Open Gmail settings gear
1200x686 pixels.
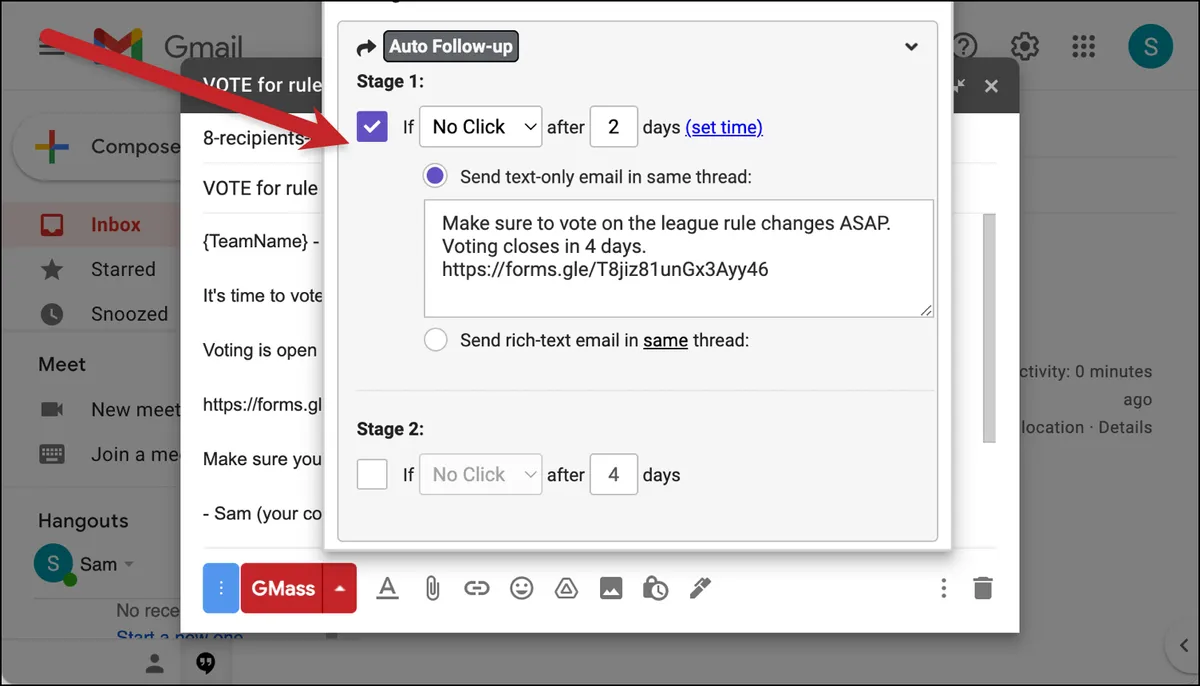point(1024,46)
